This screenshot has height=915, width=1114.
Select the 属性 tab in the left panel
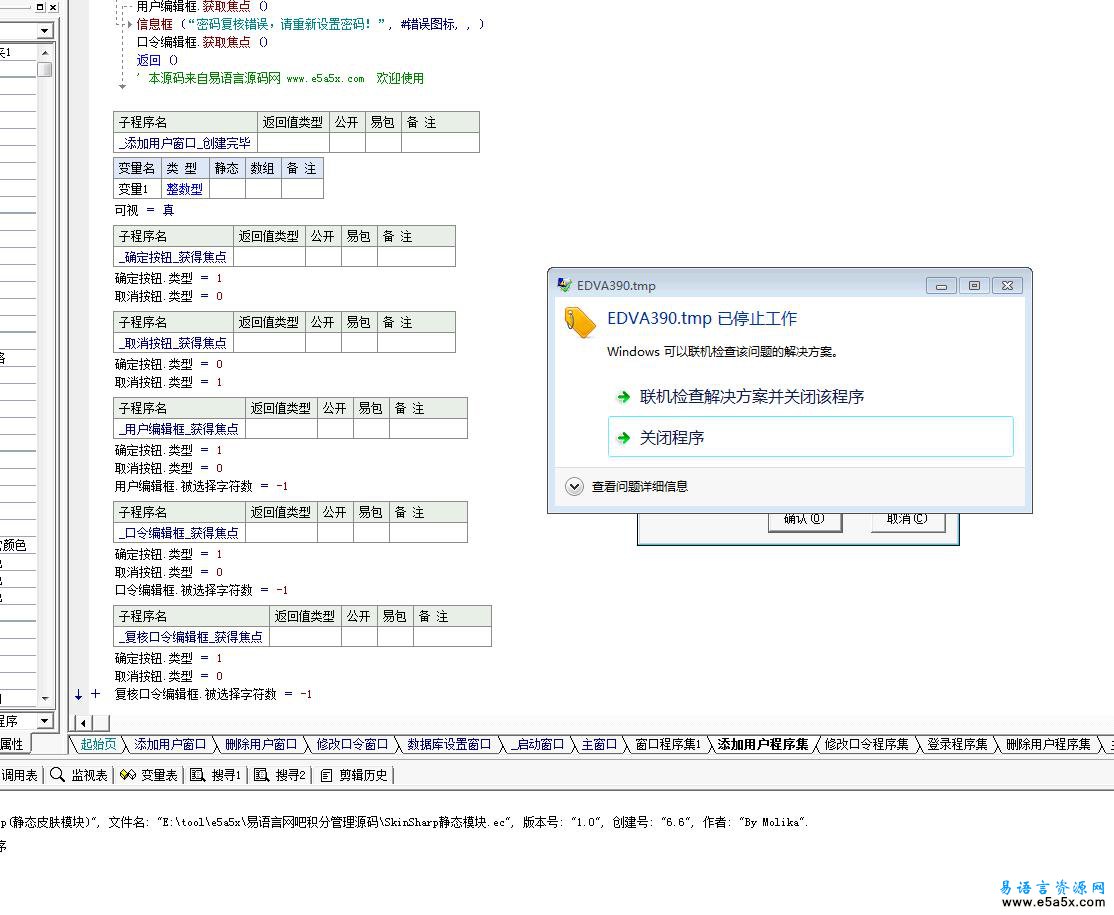tap(12, 744)
